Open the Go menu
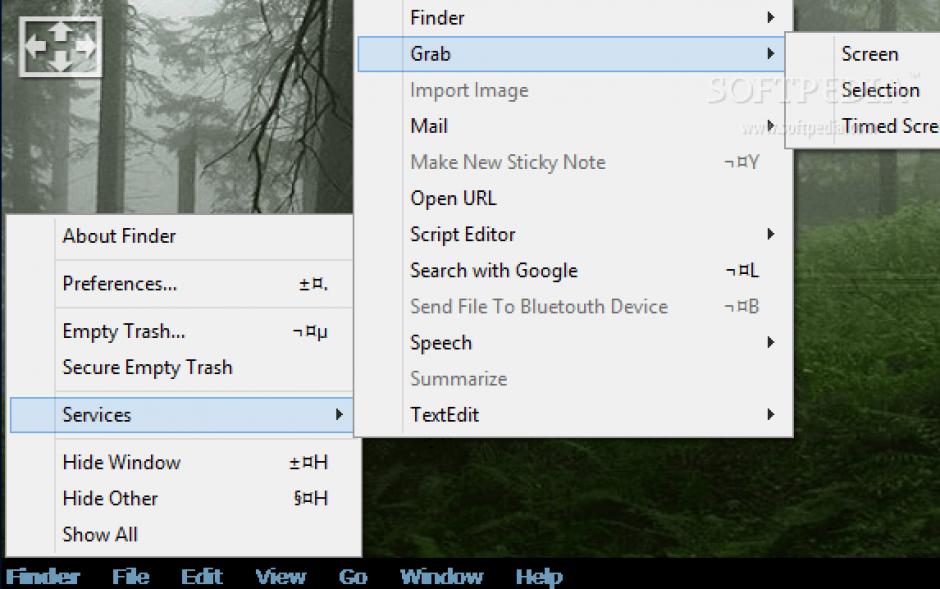Viewport: 940px width, 589px height. (353, 576)
